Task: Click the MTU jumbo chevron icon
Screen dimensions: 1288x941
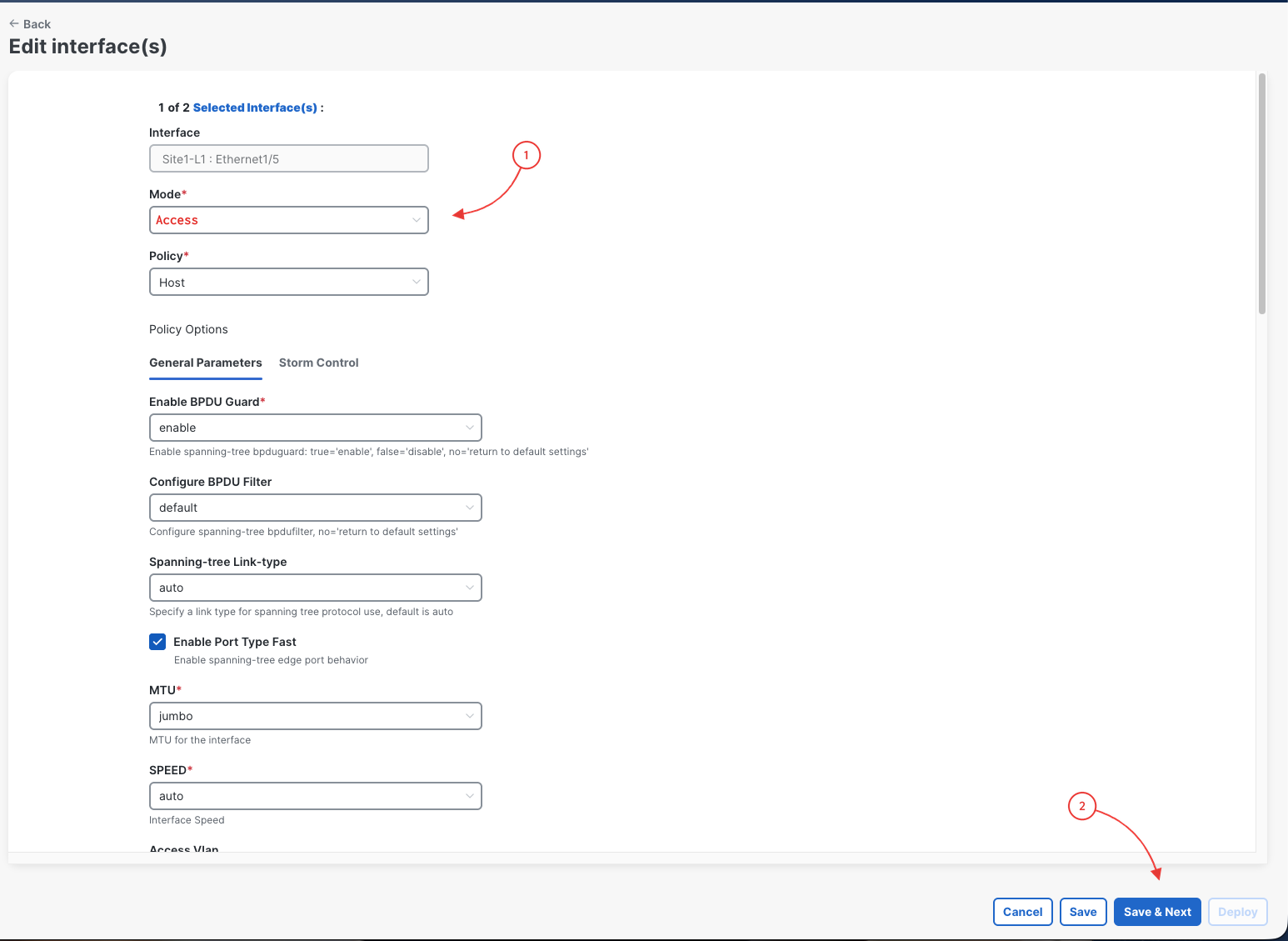Action: tap(469, 716)
